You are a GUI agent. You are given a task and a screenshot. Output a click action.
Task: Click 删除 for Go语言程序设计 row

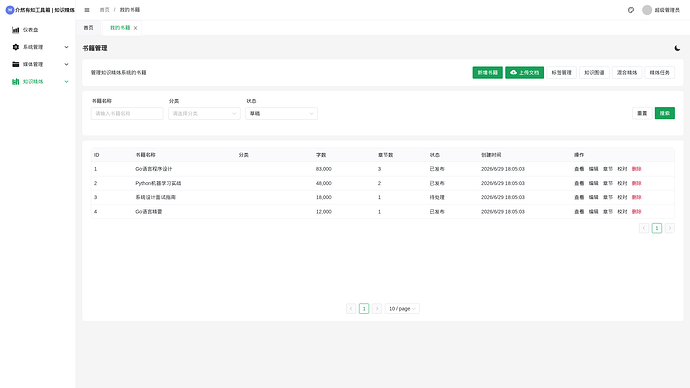(x=637, y=169)
